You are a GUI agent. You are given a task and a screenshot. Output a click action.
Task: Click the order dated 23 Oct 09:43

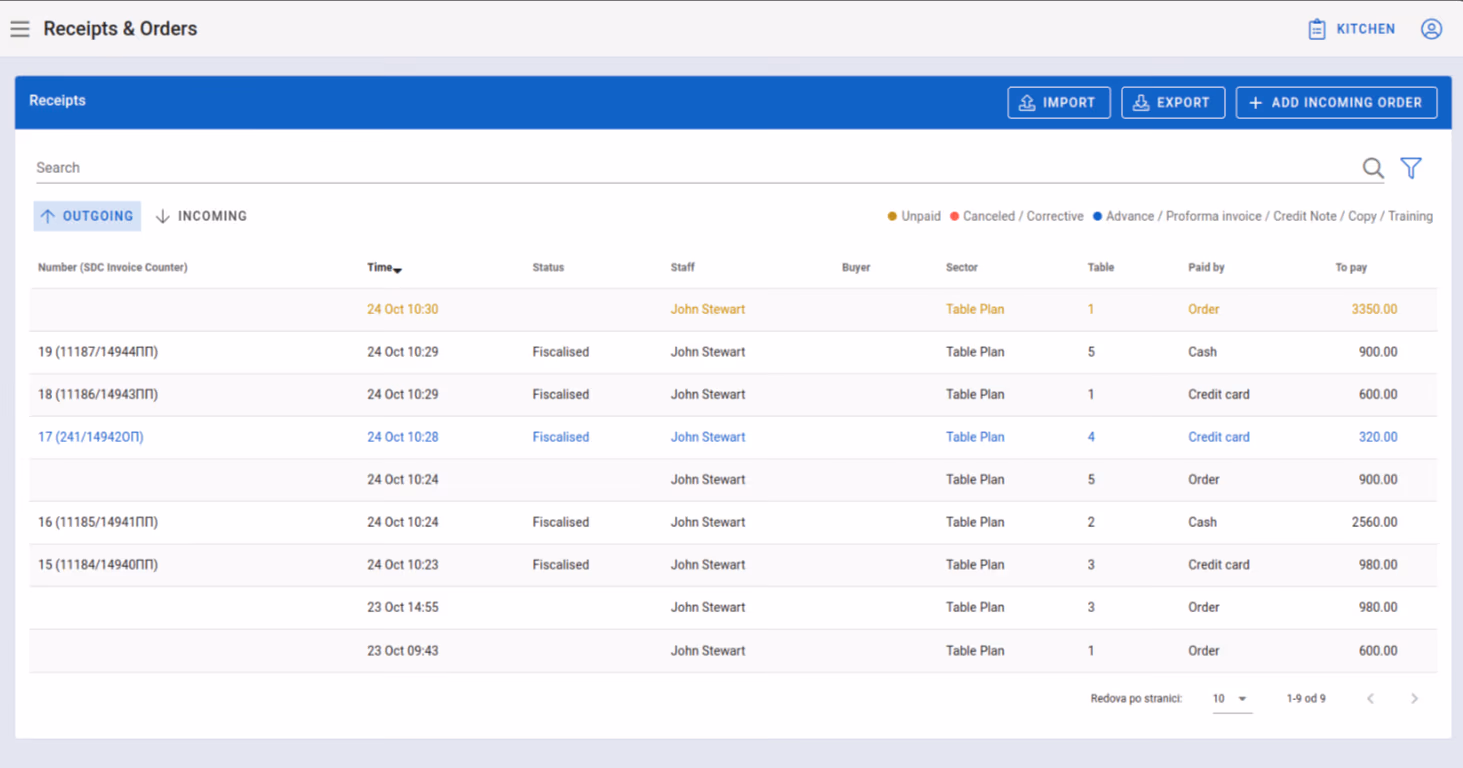733,651
